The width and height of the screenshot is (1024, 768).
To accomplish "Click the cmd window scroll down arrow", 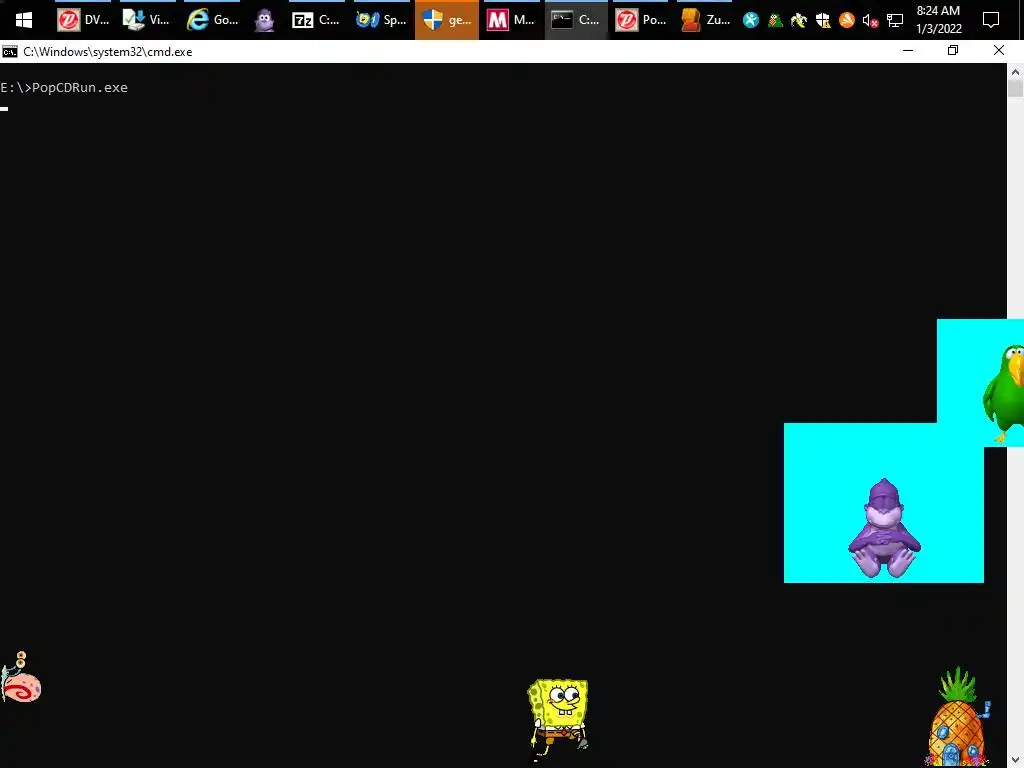I will [1016, 760].
